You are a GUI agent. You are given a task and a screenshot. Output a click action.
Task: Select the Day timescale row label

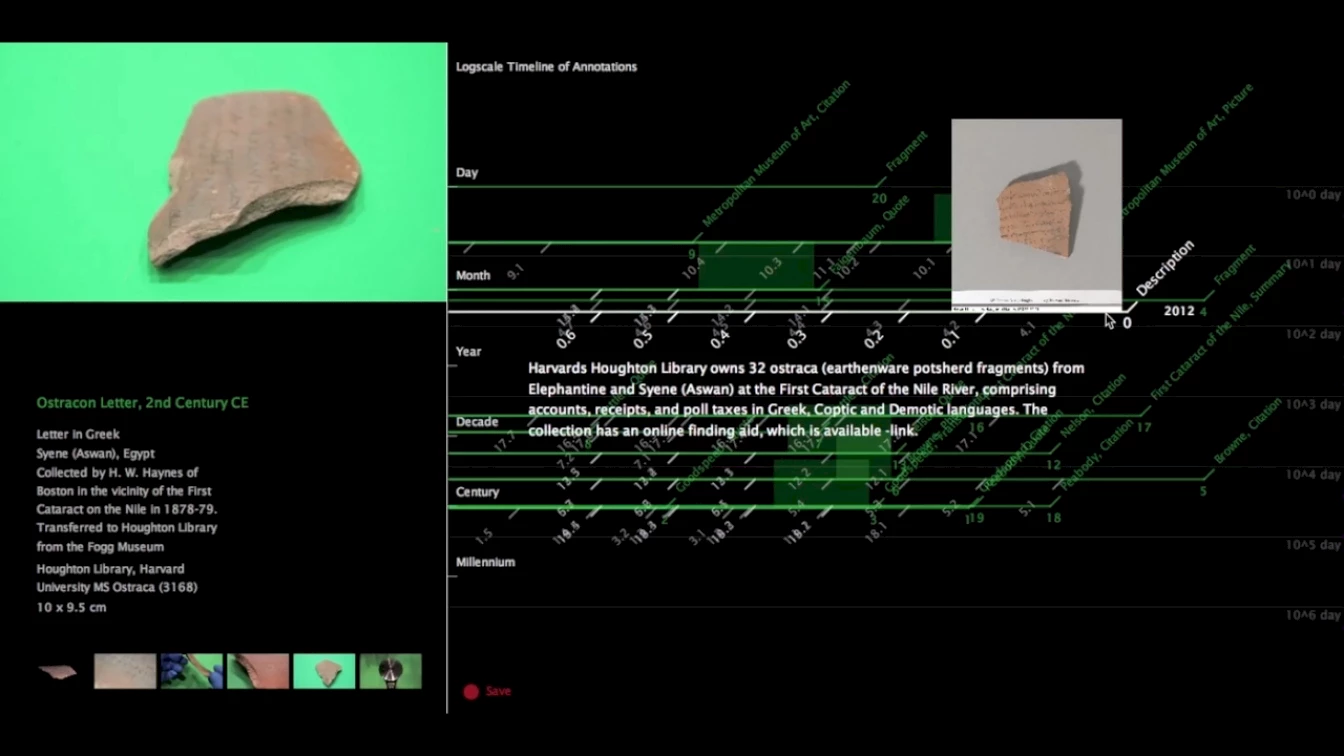[x=467, y=173]
